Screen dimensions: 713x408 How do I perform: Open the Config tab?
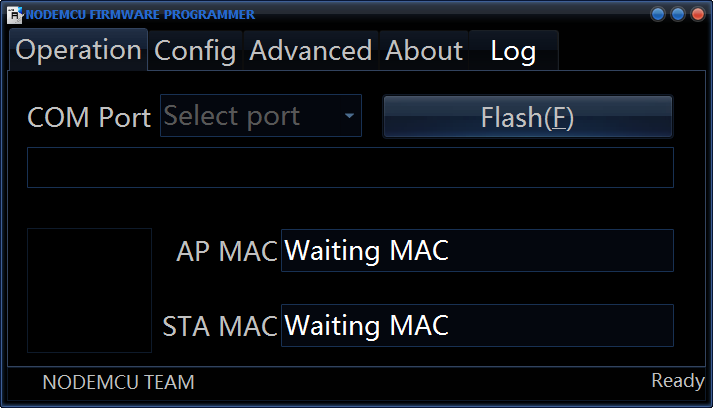pyautogui.click(x=195, y=50)
